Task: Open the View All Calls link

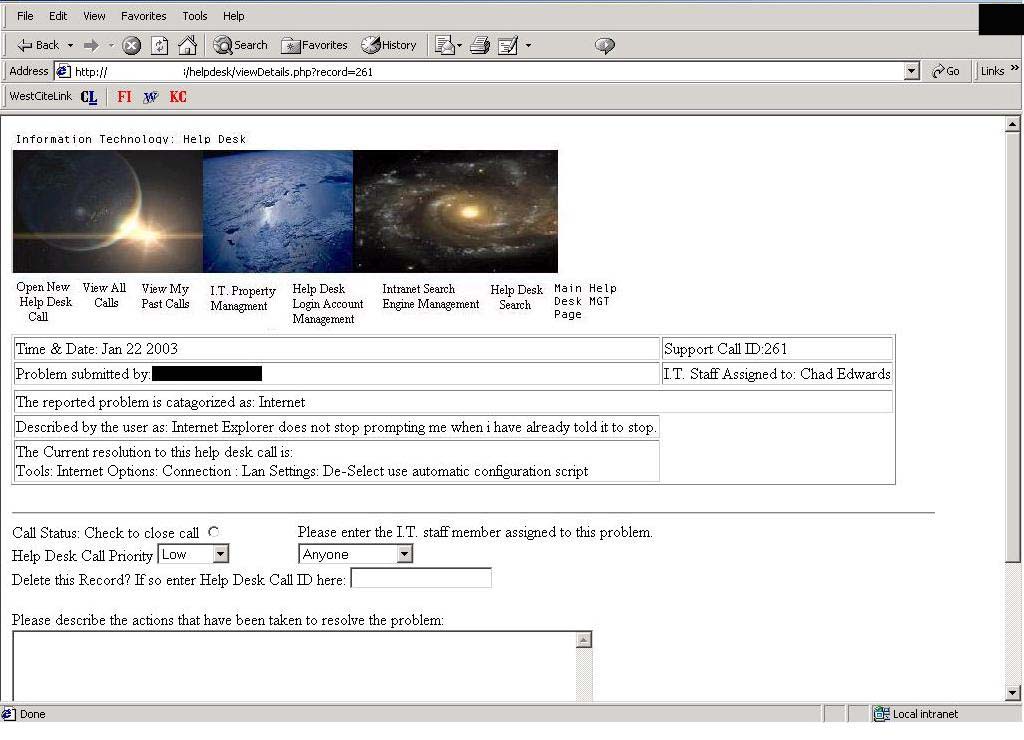Action: point(105,295)
